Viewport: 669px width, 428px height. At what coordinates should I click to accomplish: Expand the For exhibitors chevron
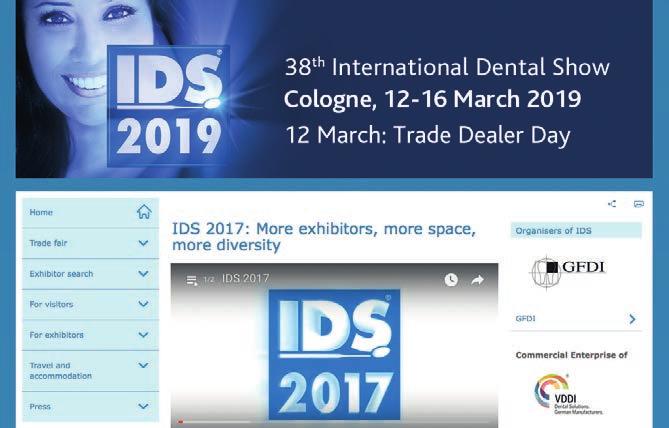[x=143, y=335]
